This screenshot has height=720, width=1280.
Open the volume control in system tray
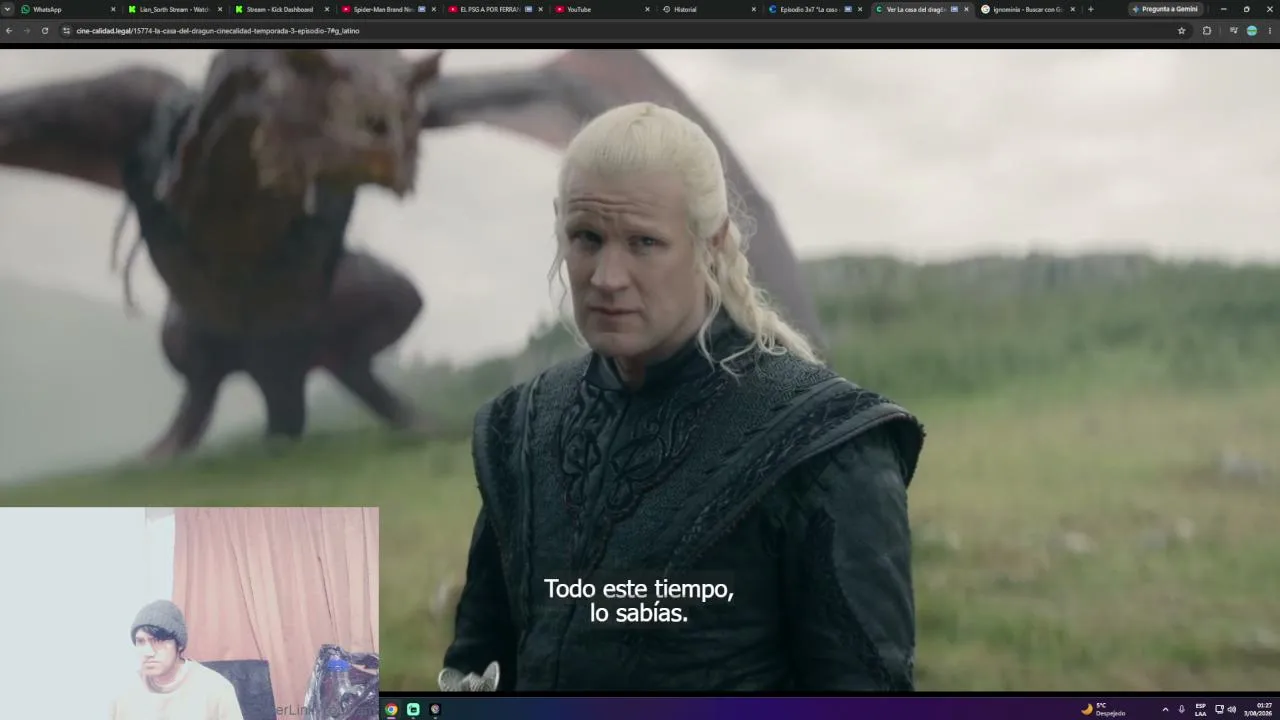[1231, 709]
